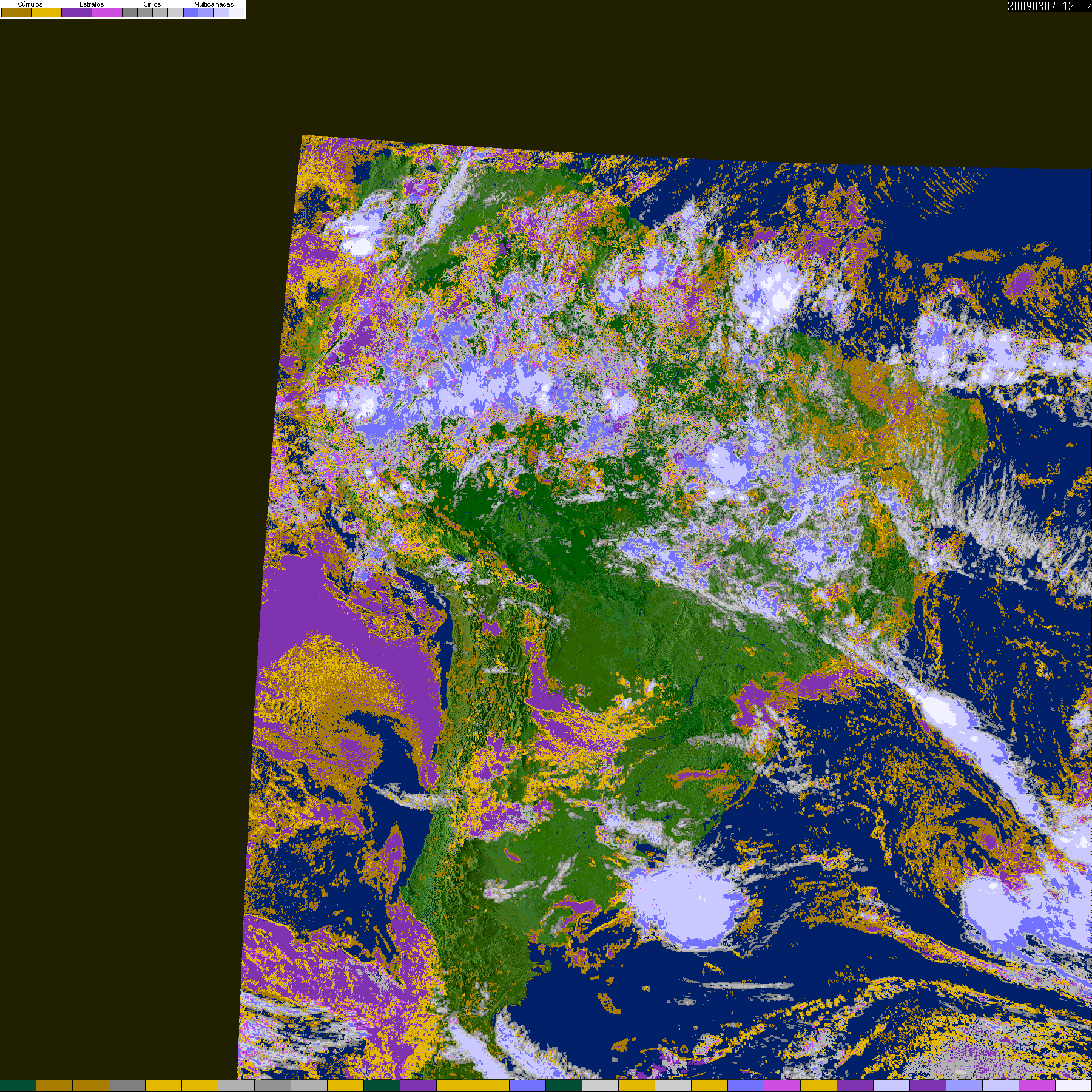This screenshot has height=1092, width=1092.
Task: Select the second-darkest grey Cirros swatch
Action: pos(145,12)
